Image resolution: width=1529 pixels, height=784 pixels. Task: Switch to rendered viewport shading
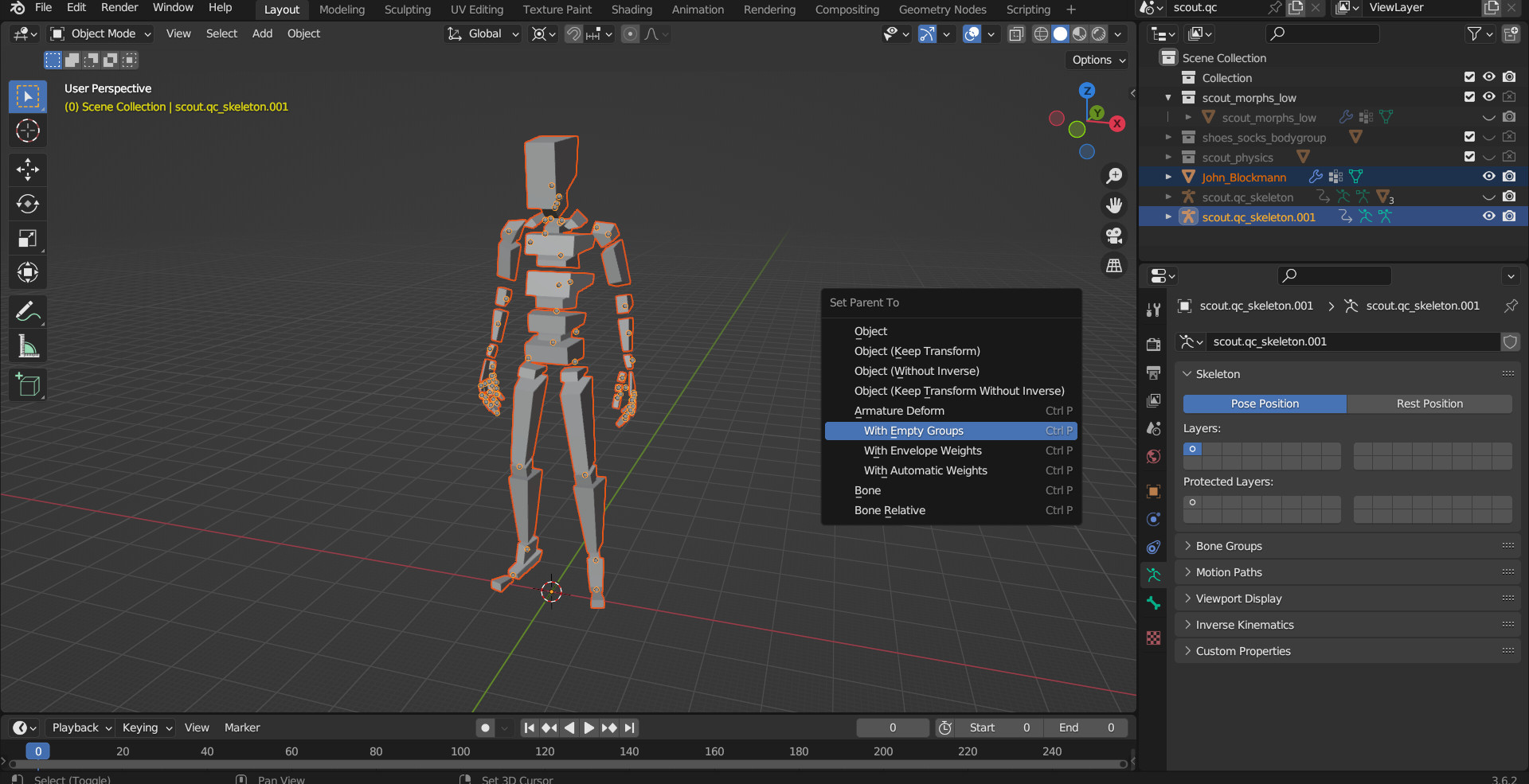tap(1099, 33)
